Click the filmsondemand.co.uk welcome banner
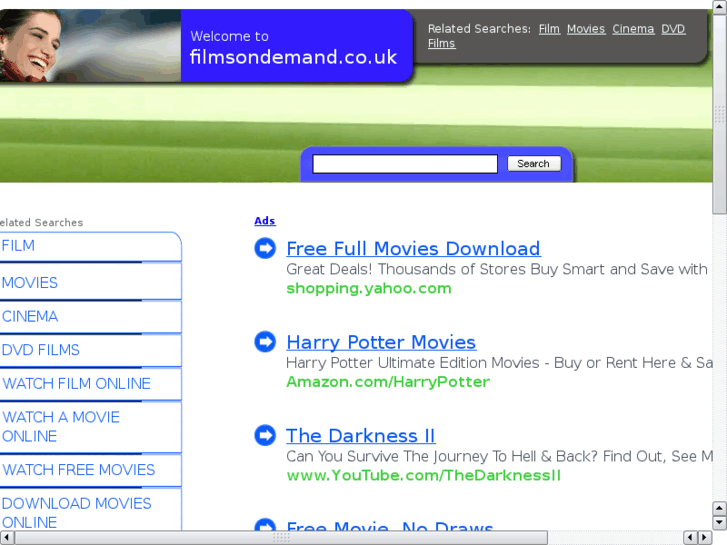This screenshot has width=727, height=545. (296, 45)
